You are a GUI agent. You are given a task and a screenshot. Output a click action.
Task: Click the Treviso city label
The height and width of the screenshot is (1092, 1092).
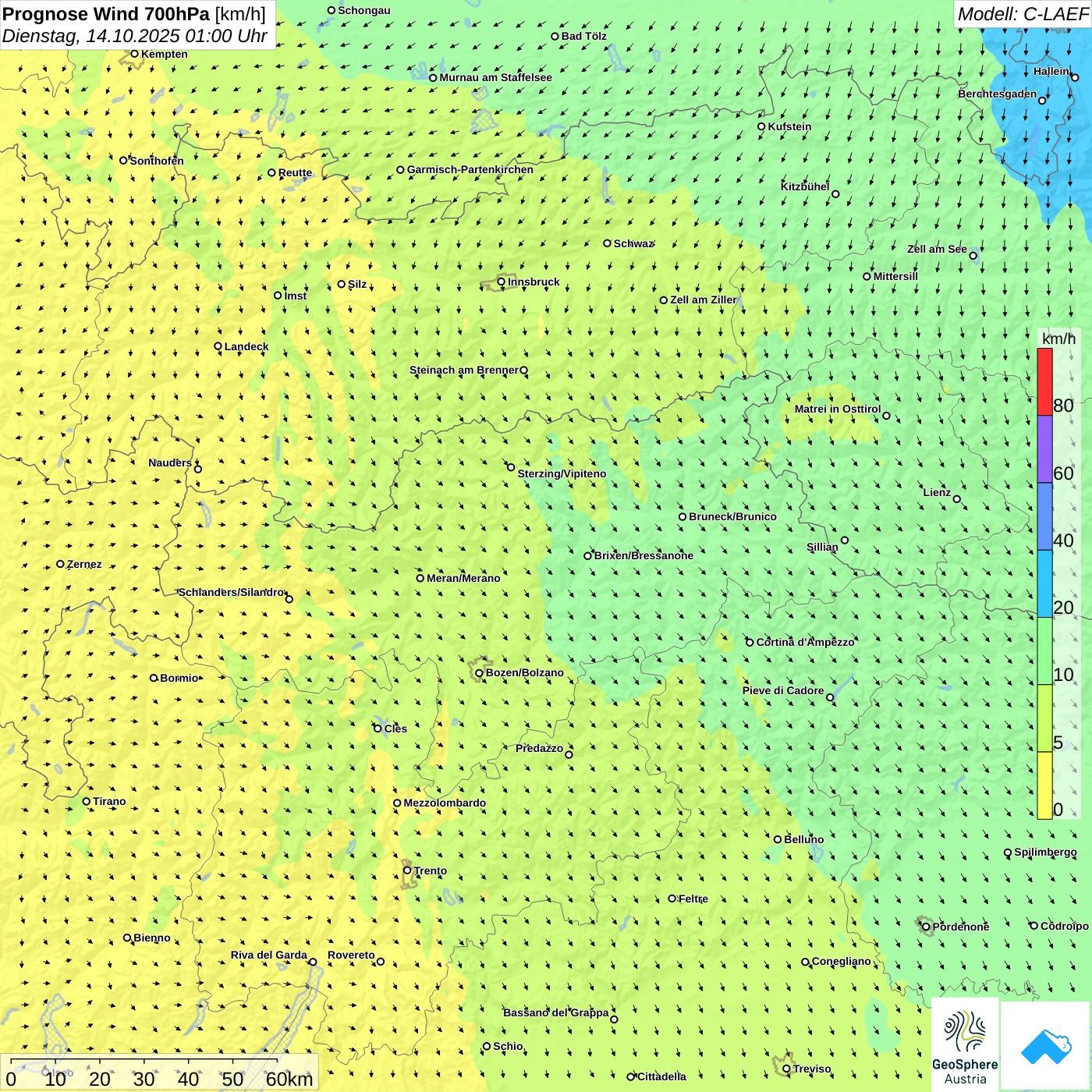pyautogui.click(x=811, y=1069)
